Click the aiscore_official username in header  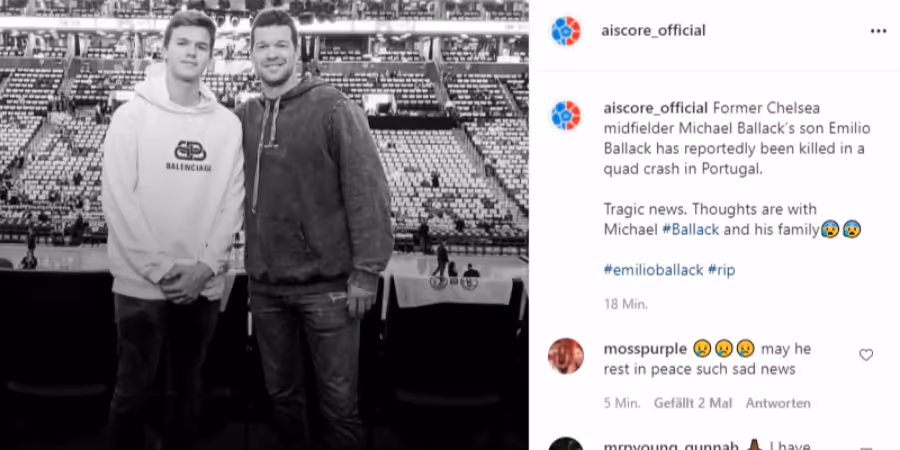653,31
